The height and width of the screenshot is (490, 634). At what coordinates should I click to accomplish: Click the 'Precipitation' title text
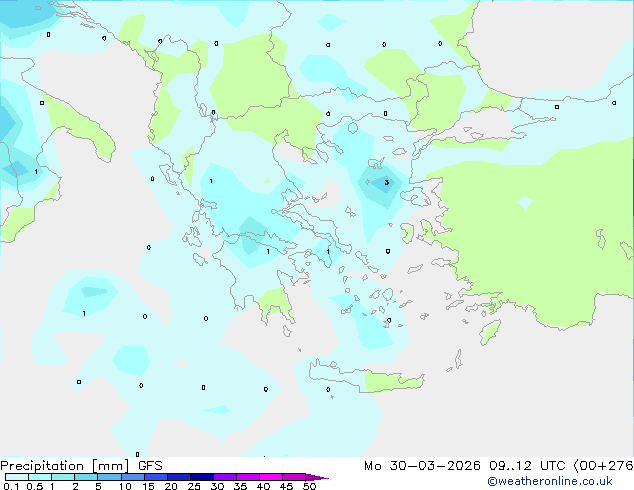pos(42,466)
